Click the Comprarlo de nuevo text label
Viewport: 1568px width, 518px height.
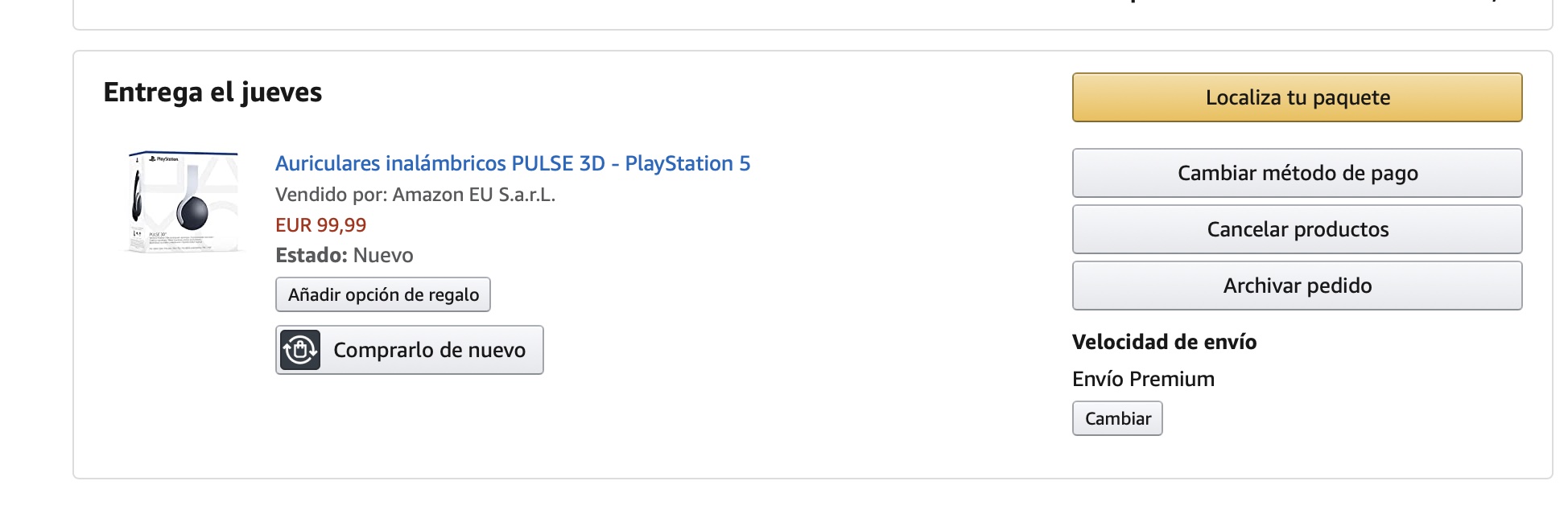[429, 350]
